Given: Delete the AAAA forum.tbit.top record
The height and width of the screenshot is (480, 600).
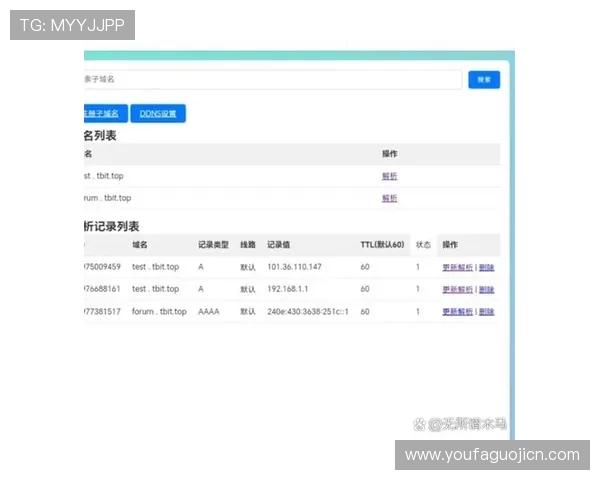Looking at the screenshot, I should pyautogui.click(x=487, y=312).
